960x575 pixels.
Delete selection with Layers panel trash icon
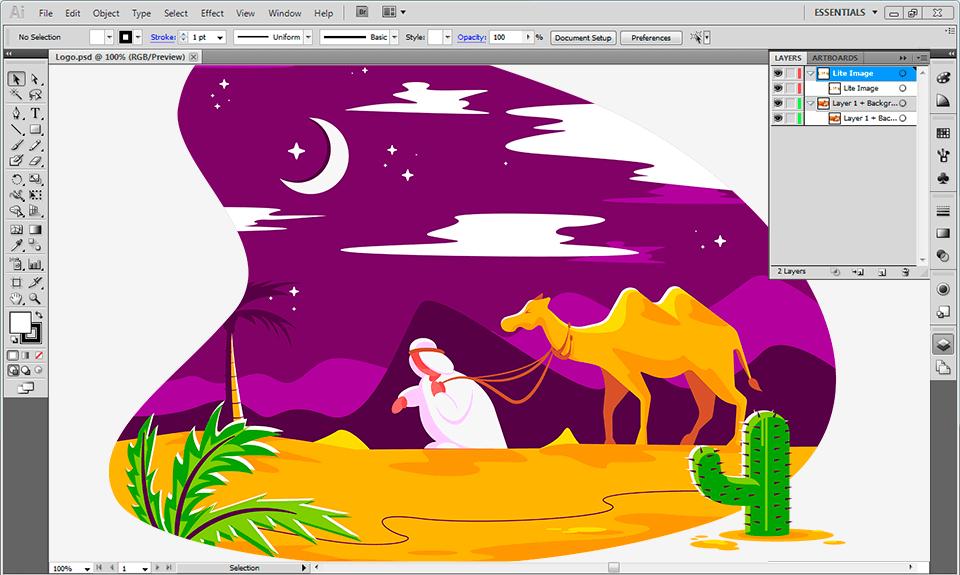click(906, 272)
